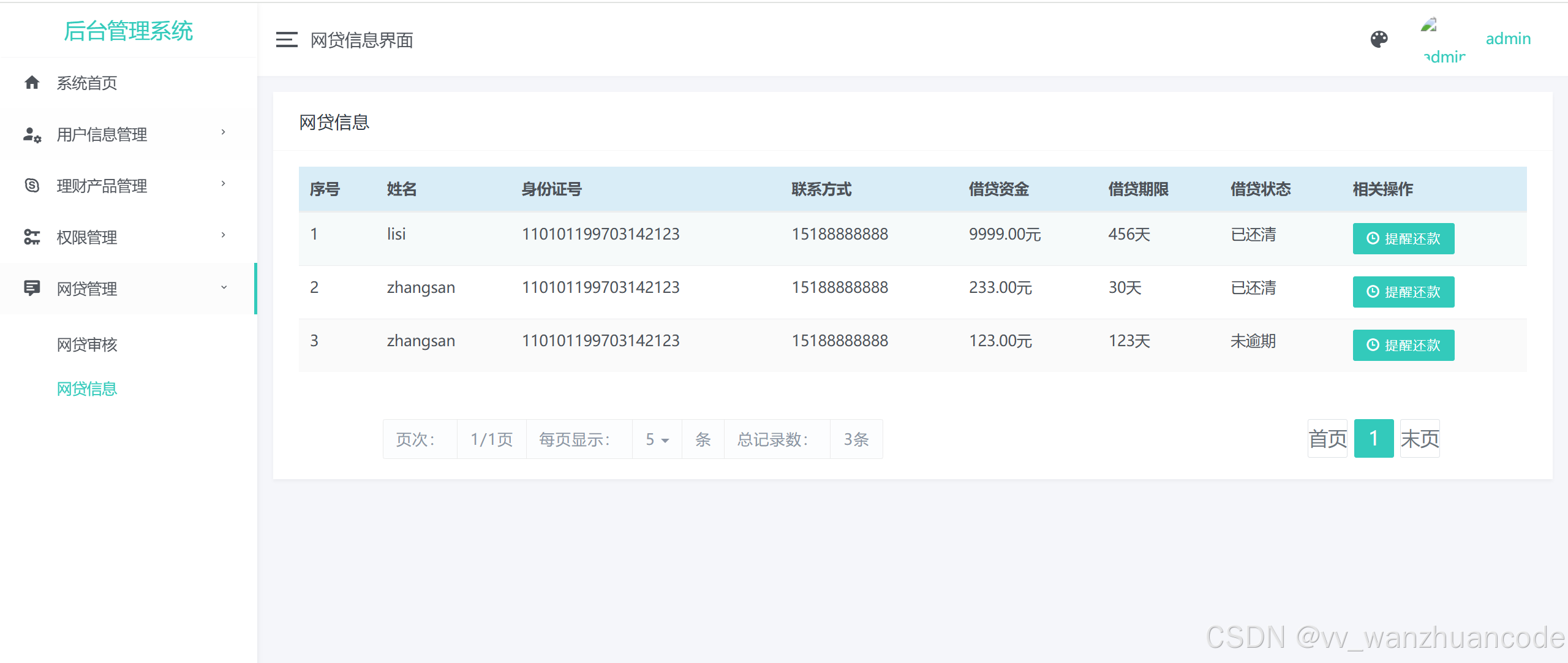Click page number 1 in pagination
This screenshot has height=663, width=1568.
click(x=1374, y=439)
